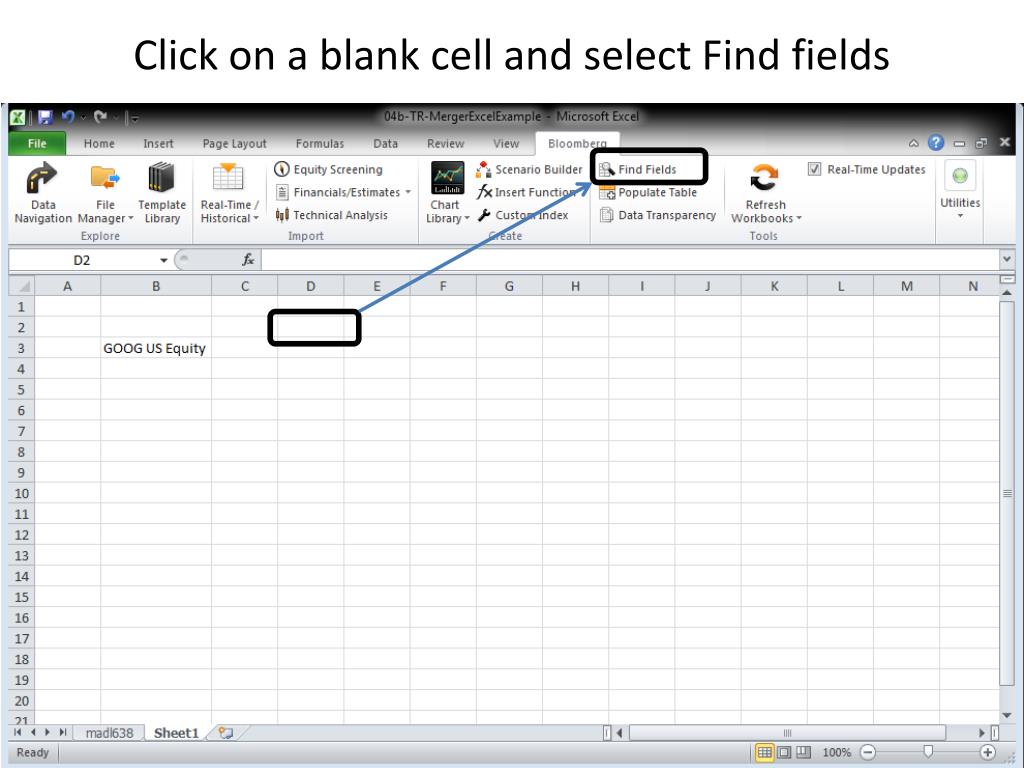Open Data Navigation in Bloomberg ribbon
This screenshot has width=1024, height=768.
[42, 193]
